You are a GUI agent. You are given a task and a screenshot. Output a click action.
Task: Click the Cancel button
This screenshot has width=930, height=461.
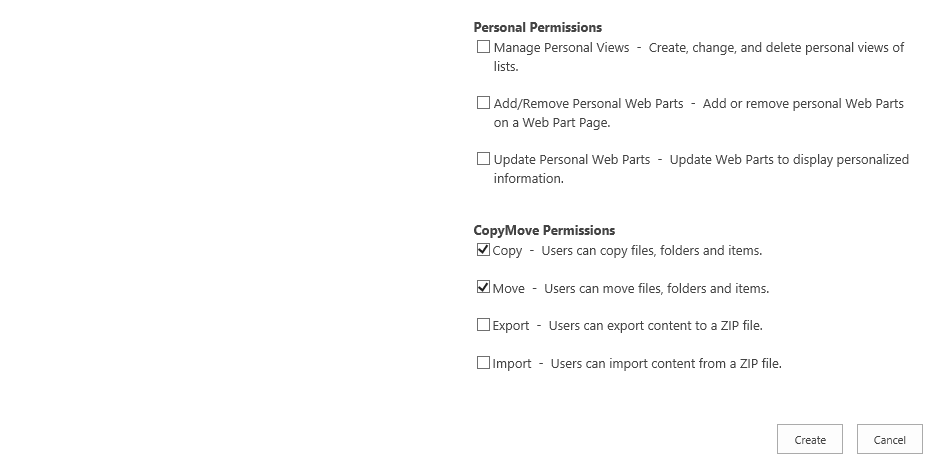[889, 440]
